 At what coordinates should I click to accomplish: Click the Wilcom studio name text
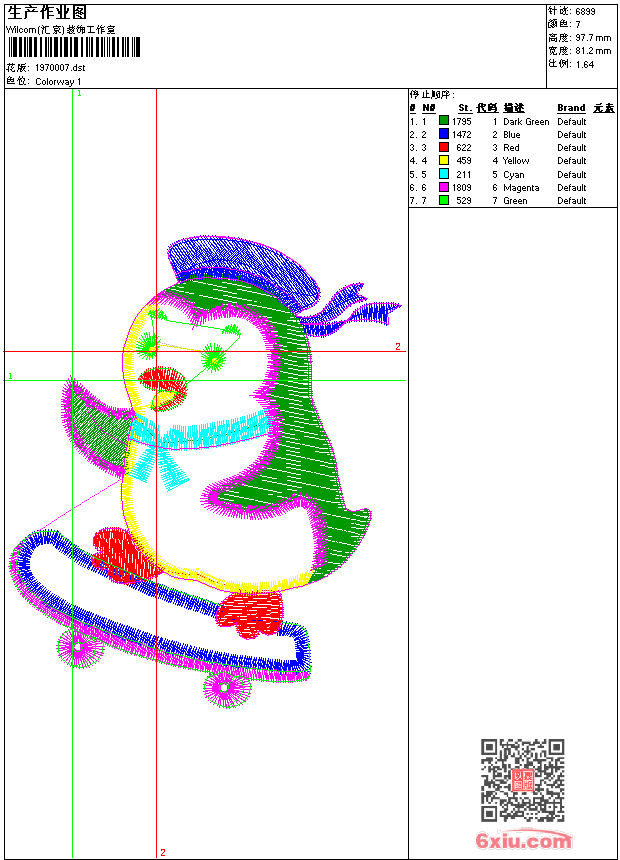point(61,30)
